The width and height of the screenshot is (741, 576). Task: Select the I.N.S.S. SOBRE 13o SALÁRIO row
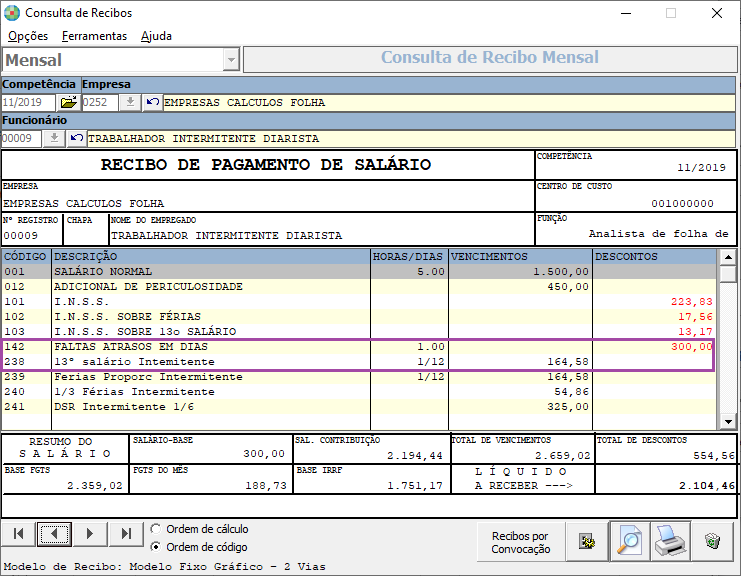click(359, 331)
